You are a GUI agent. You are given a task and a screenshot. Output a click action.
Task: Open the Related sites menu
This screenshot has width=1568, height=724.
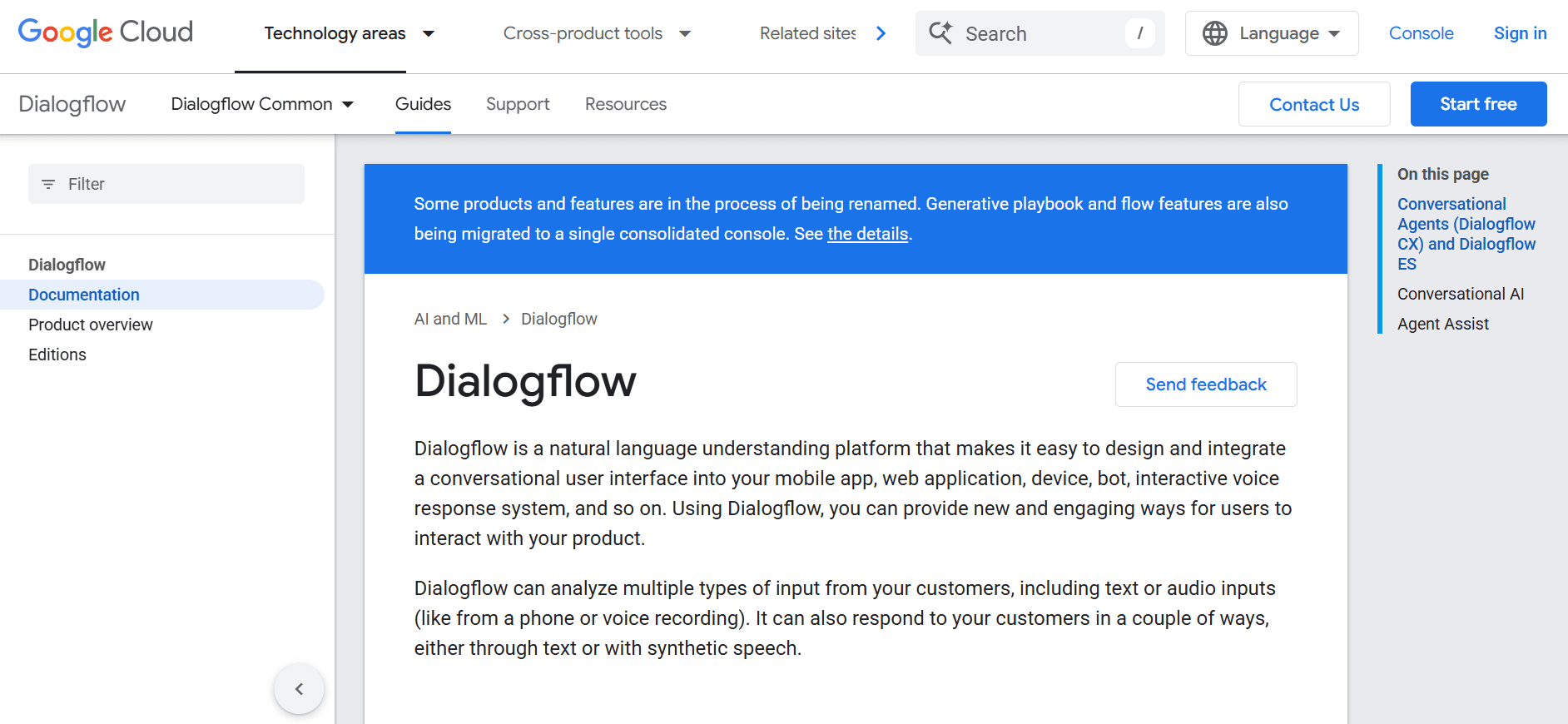click(x=808, y=33)
